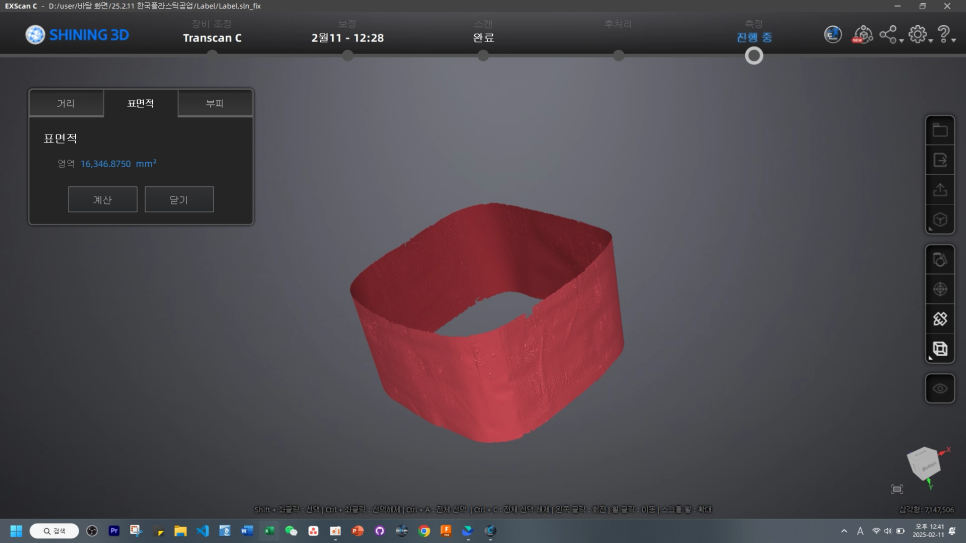Go to the 완료 scan step
Viewport: 966px width, 543px height.
pyautogui.click(x=483, y=38)
